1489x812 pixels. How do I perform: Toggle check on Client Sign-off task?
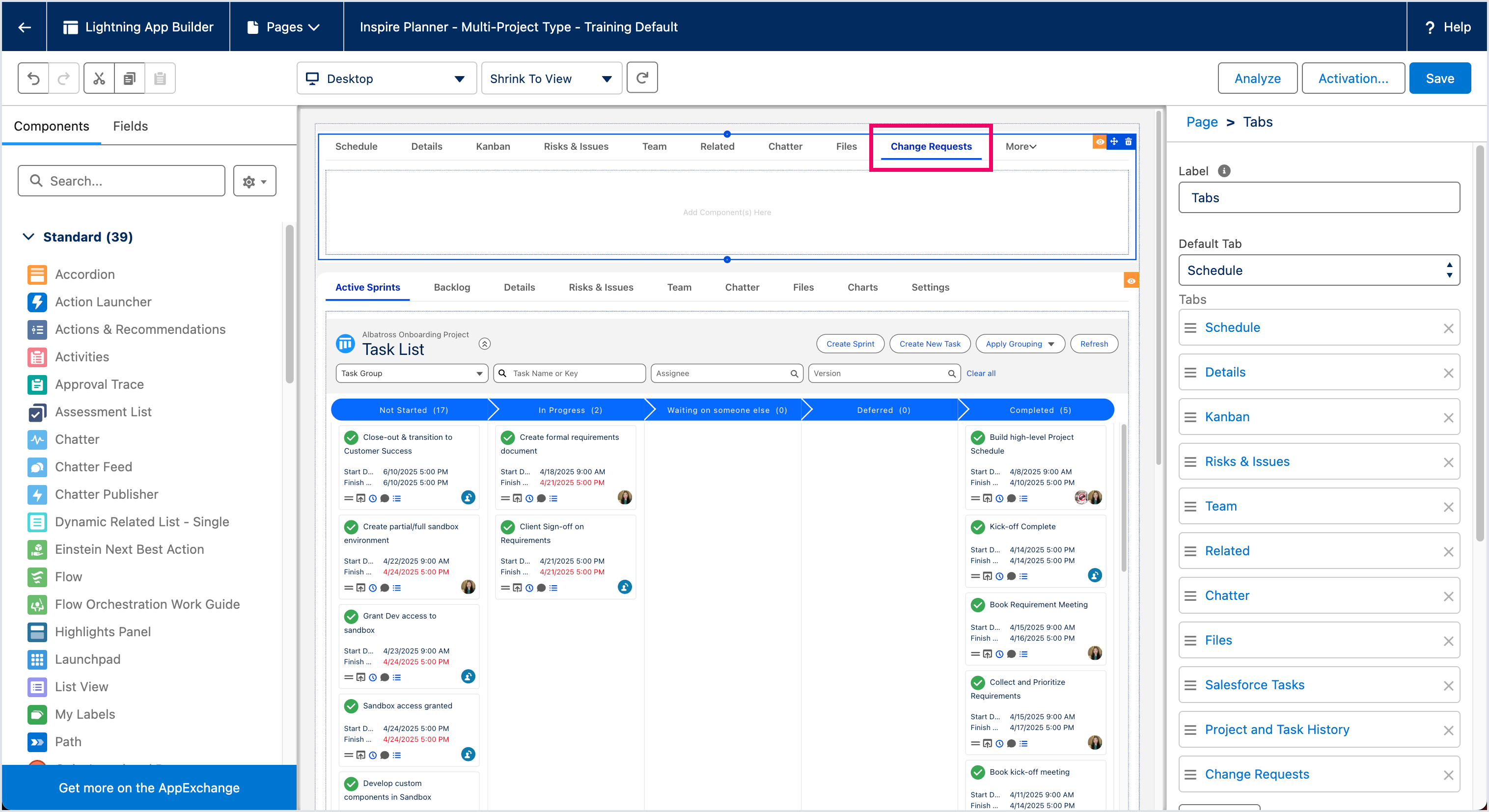(x=507, y=527)
